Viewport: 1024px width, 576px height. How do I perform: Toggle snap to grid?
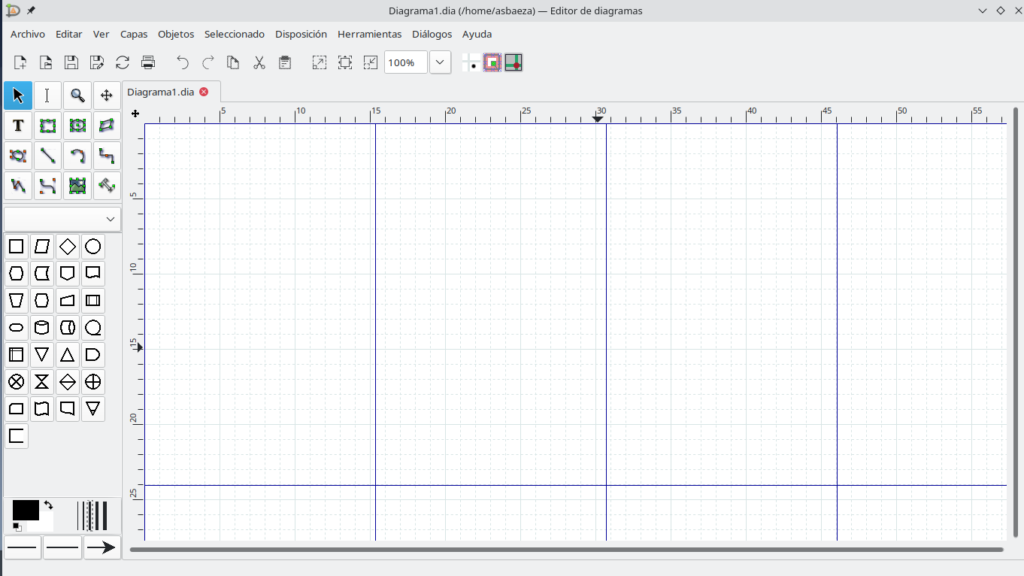471,63
